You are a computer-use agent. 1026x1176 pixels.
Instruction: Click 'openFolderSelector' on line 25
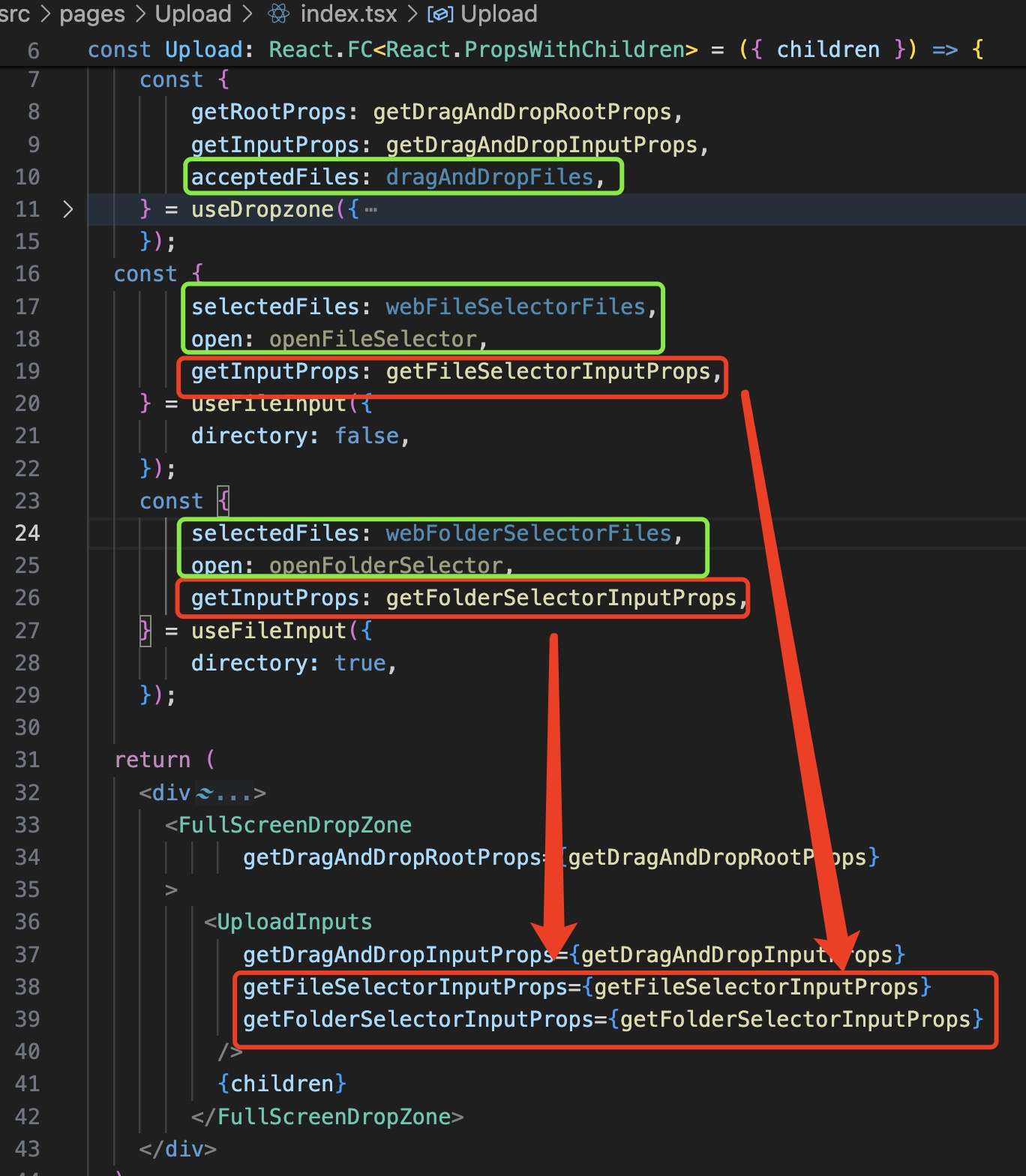[x=386, y=565]
